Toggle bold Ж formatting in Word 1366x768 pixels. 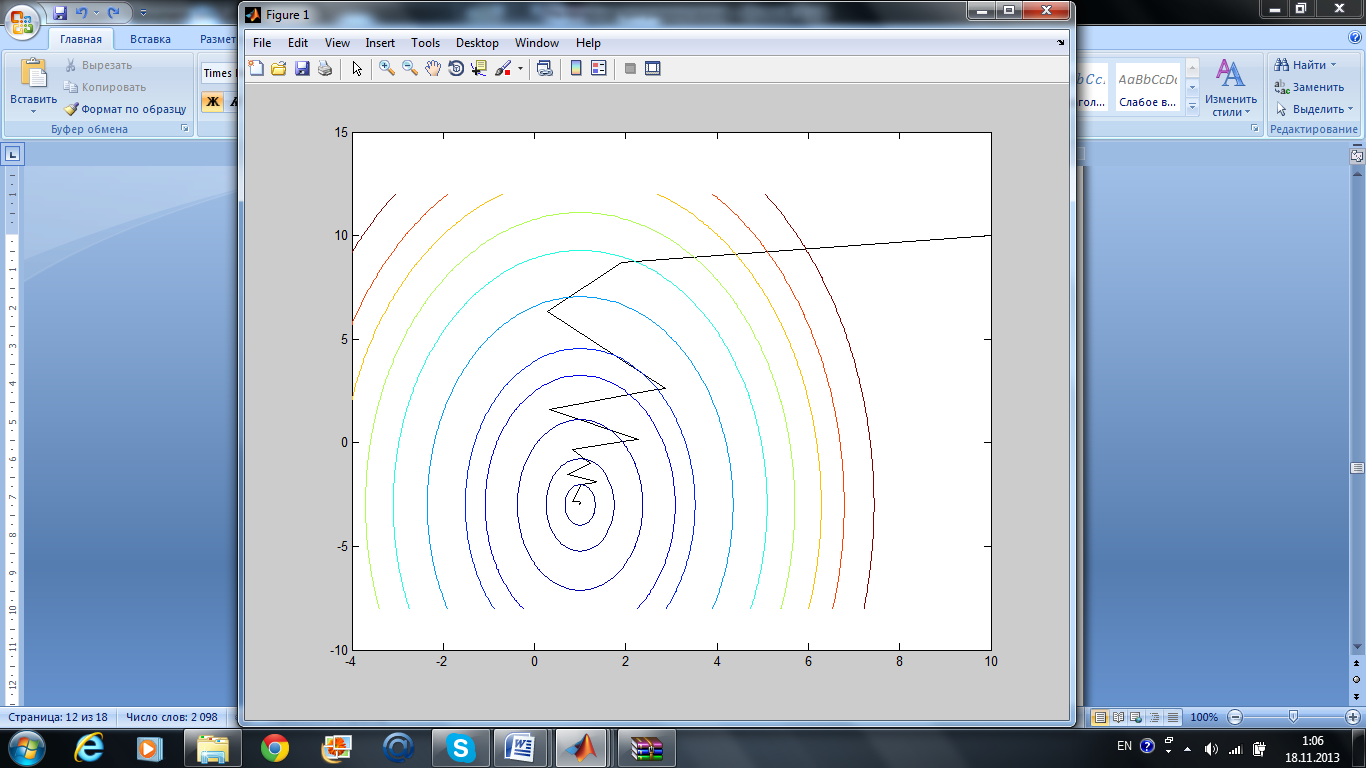coord(212,101)
